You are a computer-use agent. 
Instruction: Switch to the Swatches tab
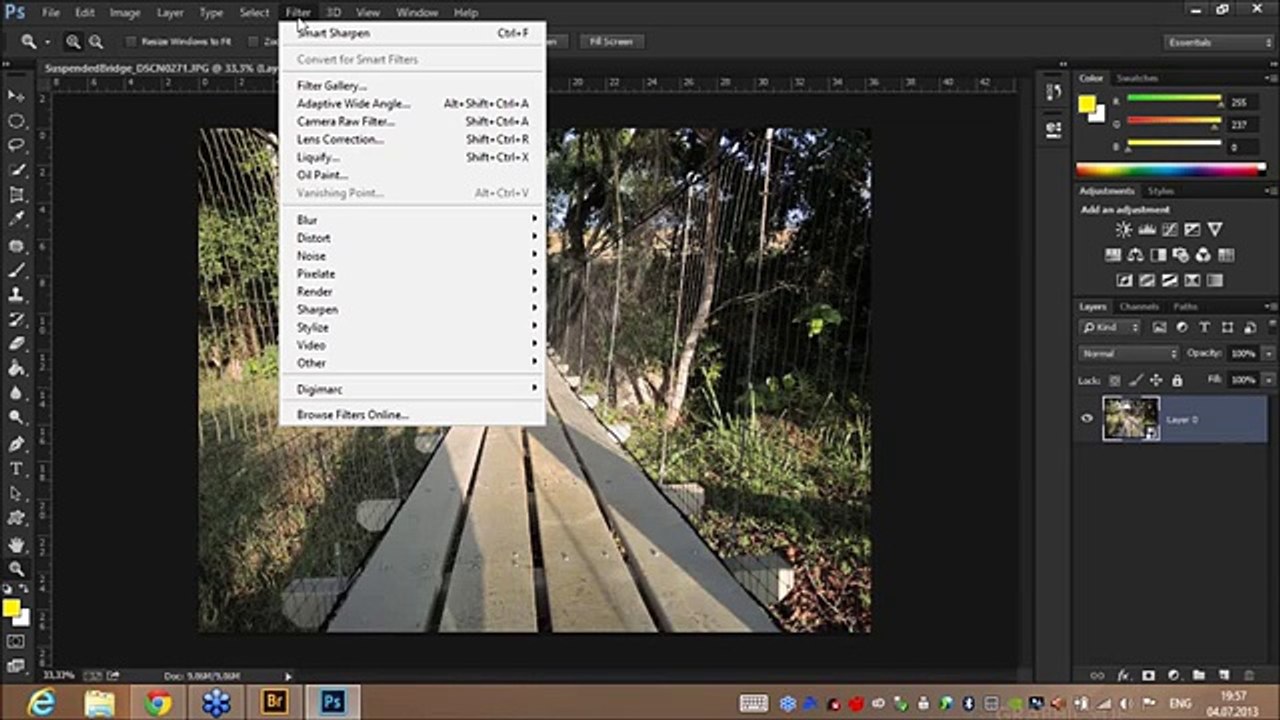1137,78
